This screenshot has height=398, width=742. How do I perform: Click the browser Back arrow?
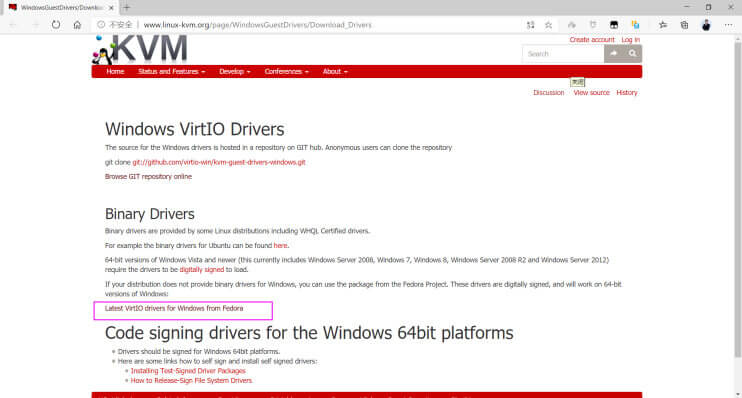tap(13, 25)
